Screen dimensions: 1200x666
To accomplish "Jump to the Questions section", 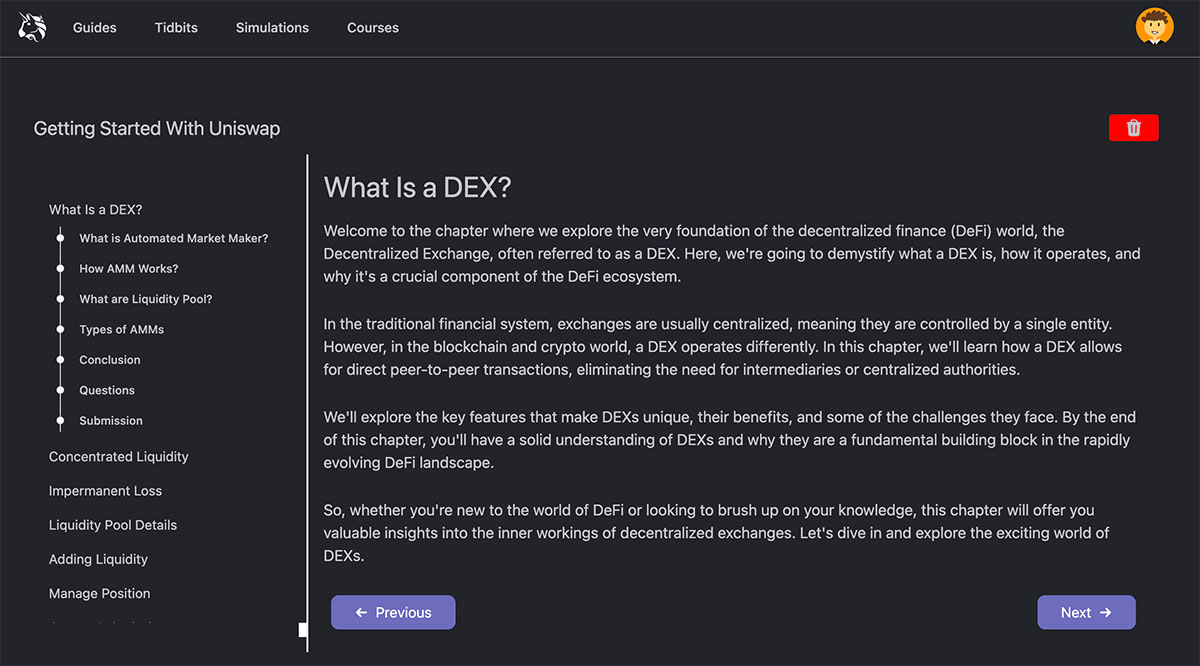I will pyautogui.click(x=107, y=391).
